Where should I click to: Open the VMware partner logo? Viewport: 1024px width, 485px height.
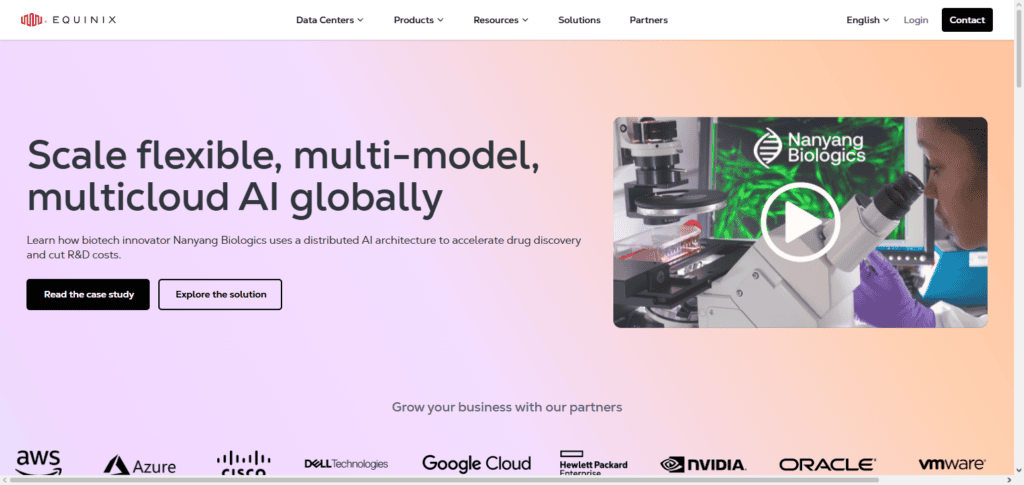click(x=952, y=464)
